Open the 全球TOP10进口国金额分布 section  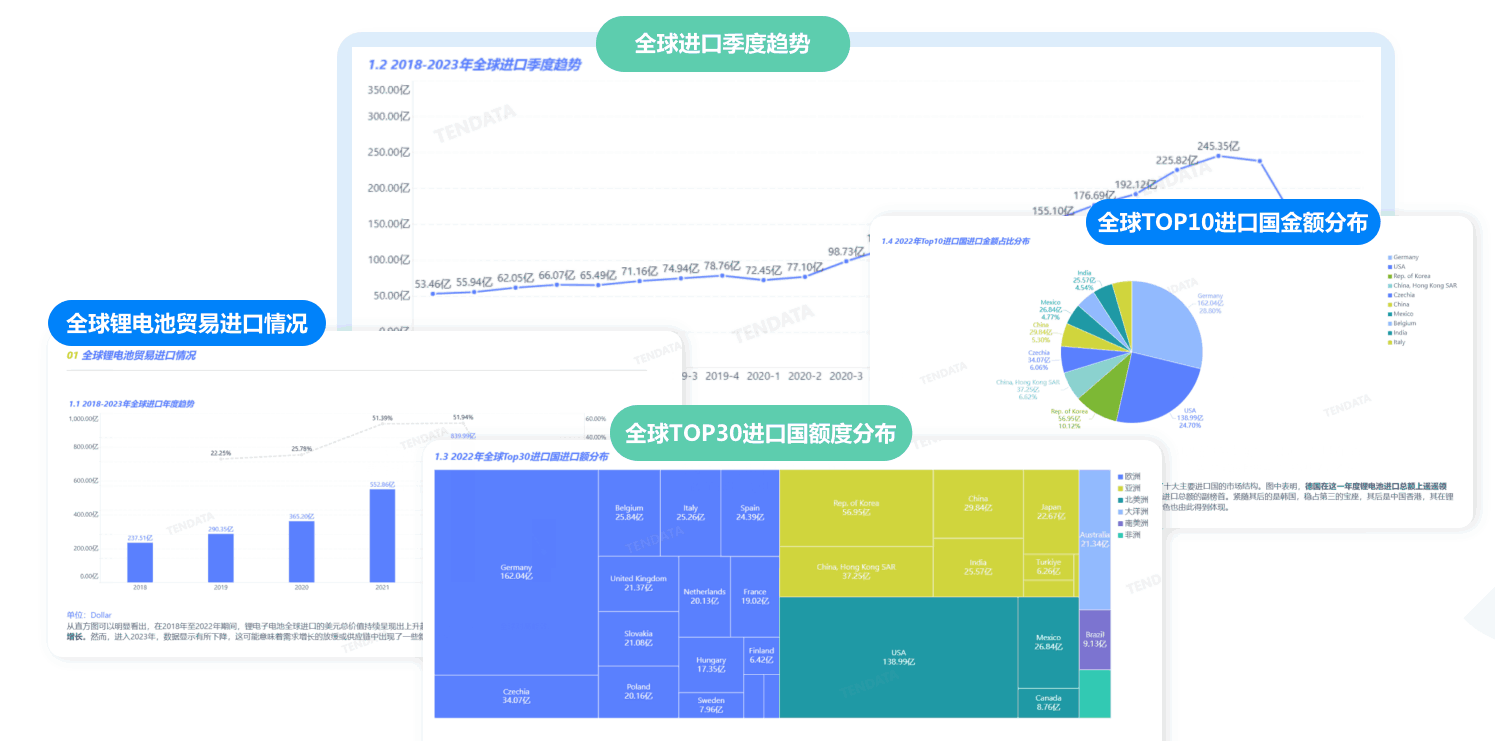pyautogui.click(x=1232, y=222)
